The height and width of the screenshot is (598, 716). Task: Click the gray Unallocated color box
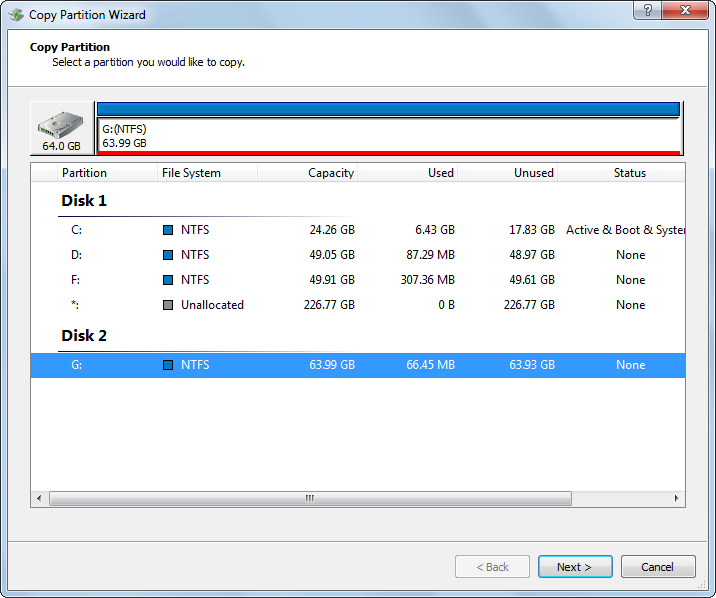[168, 305]
